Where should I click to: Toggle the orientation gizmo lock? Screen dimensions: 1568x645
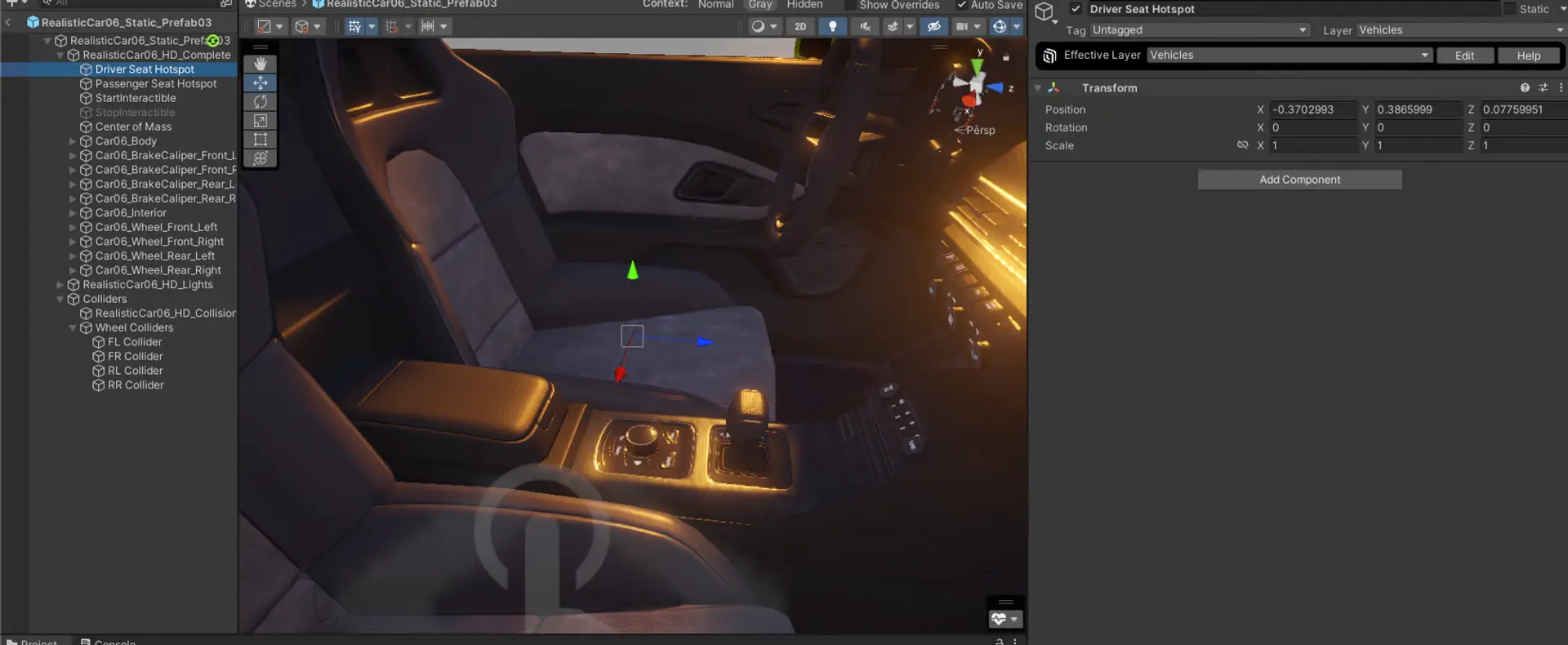[1006, 57]
